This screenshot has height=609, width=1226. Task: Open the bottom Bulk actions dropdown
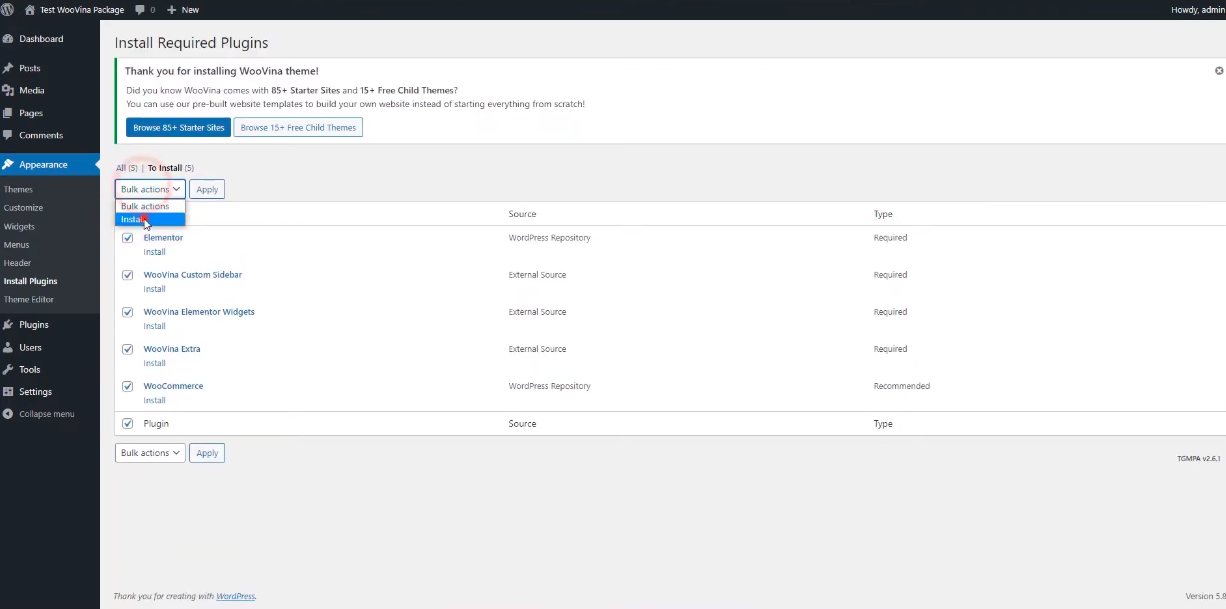150,453
